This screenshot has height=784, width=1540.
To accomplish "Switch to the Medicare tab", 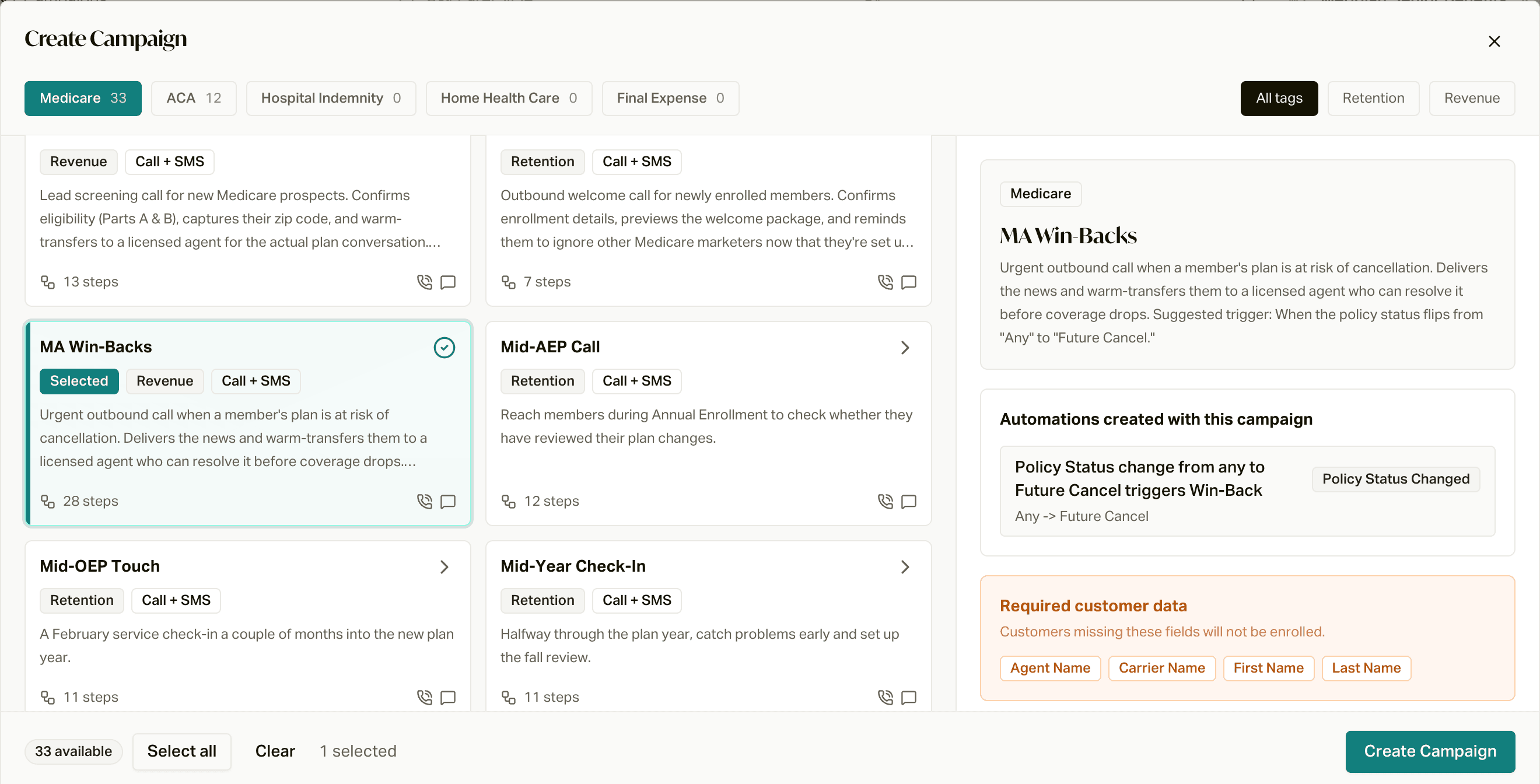I will tap(83, 98).
